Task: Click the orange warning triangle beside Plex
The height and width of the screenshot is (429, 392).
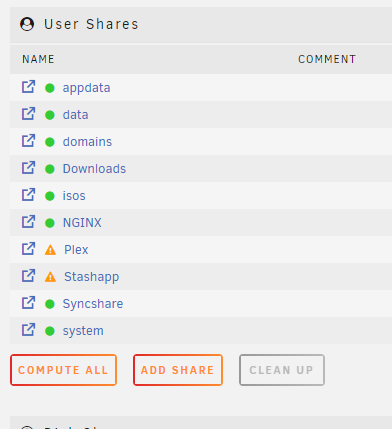Action: [50, 250]
